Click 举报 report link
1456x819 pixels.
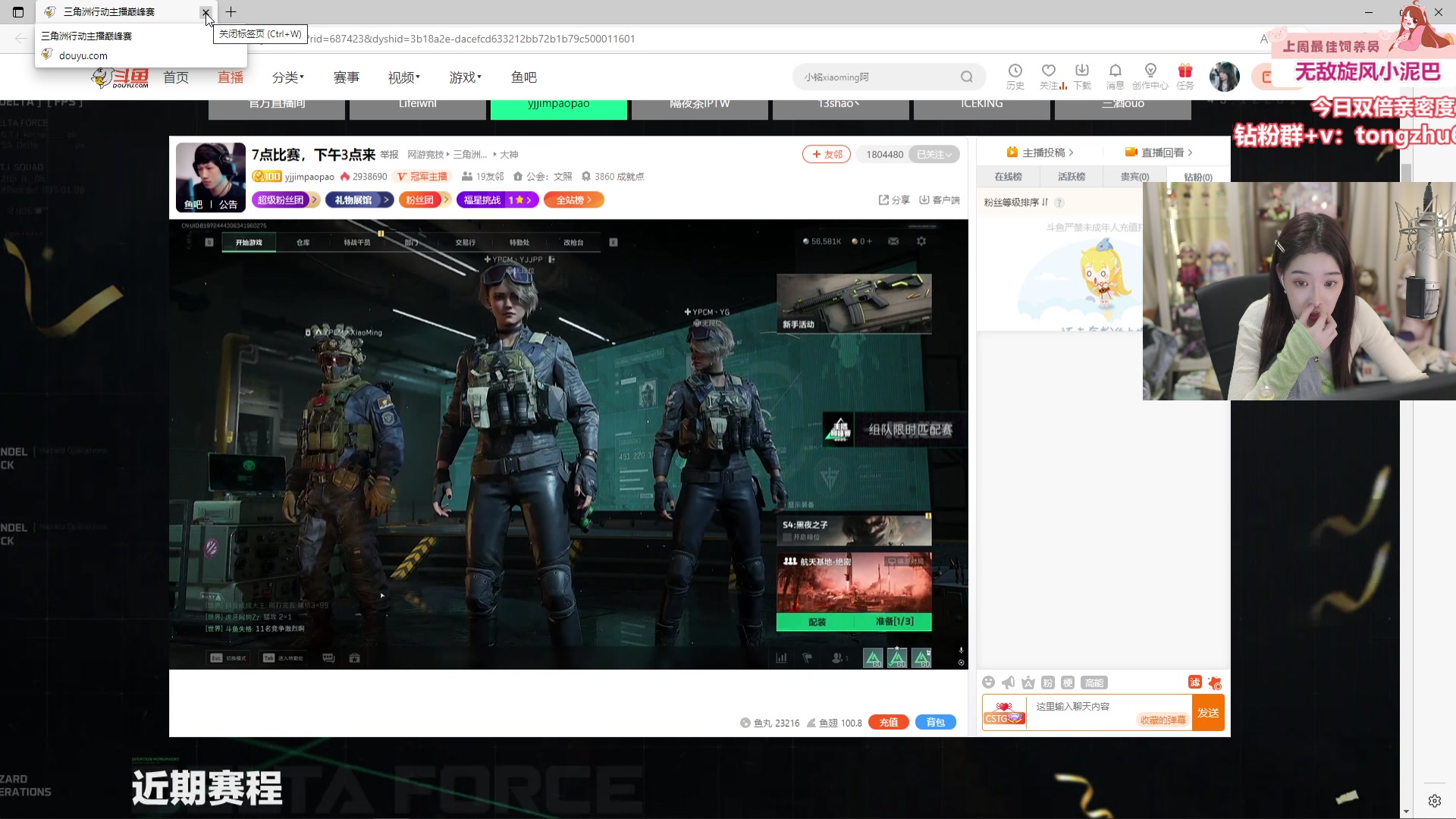coord(389,155)
